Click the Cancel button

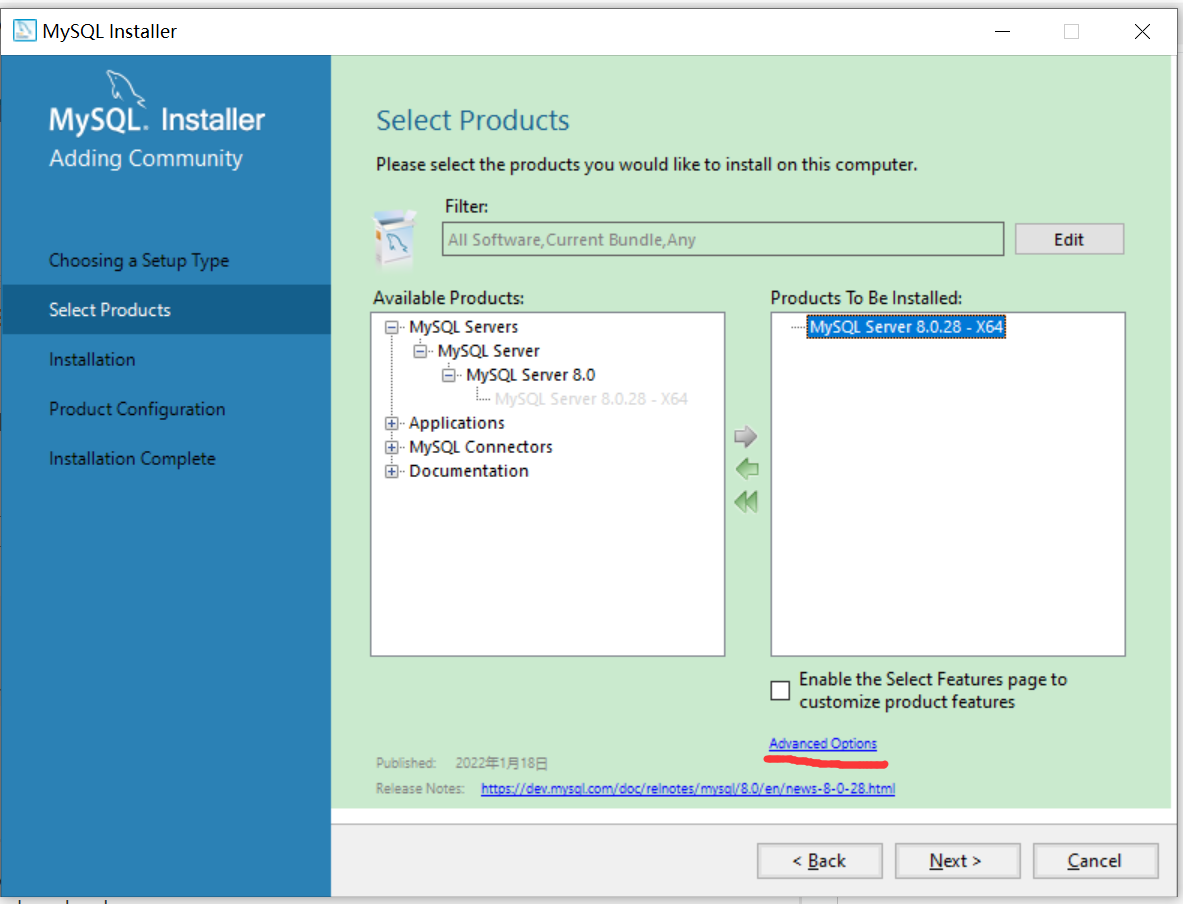pos(1095,861)
